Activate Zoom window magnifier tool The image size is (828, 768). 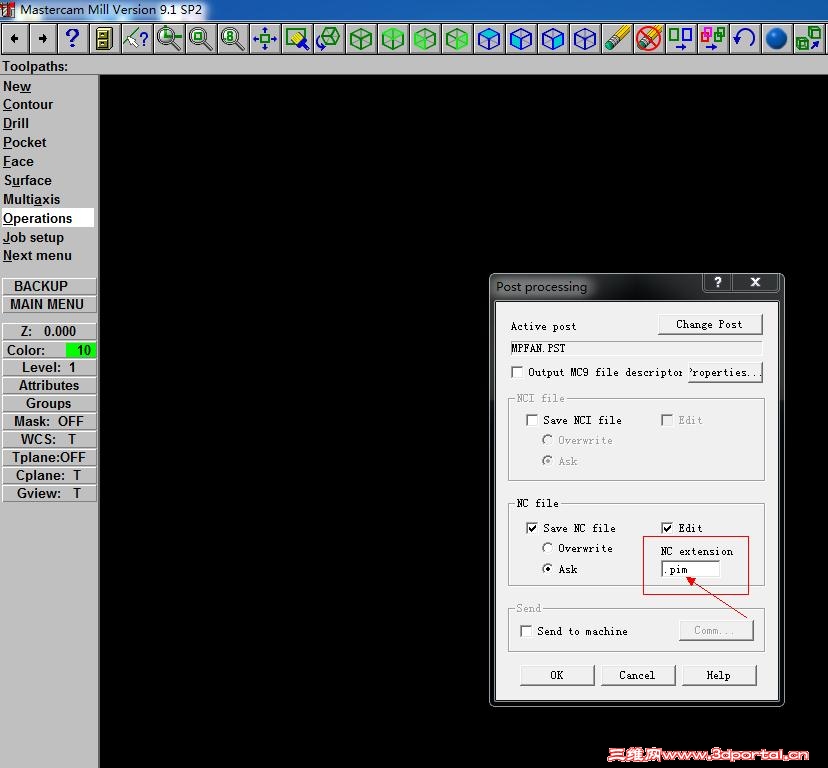point(169,39)
